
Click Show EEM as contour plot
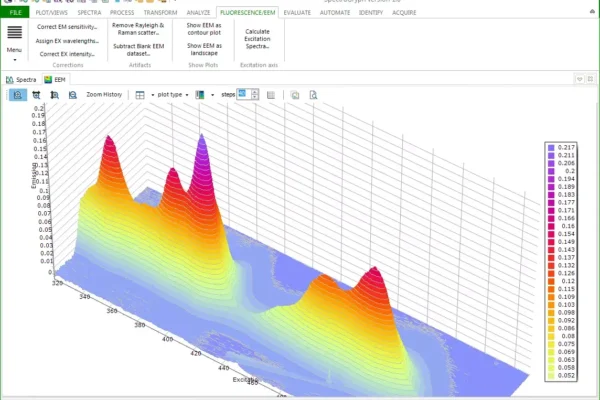pyautogui.click(x=204, y=28)
